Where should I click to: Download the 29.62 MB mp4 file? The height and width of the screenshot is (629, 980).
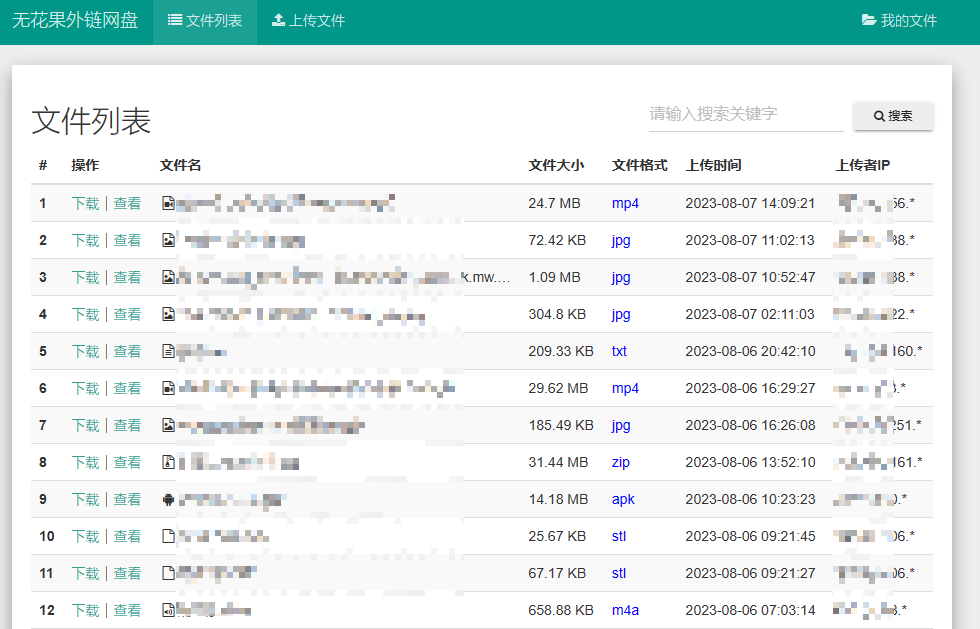tap(86, 388)
